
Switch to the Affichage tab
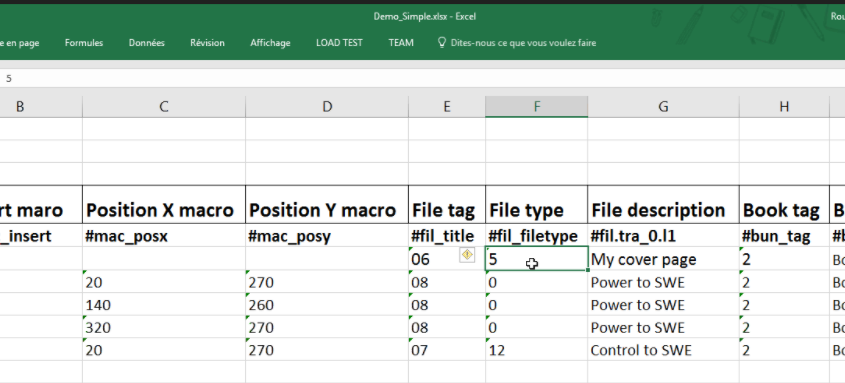[x=270, y=43]
